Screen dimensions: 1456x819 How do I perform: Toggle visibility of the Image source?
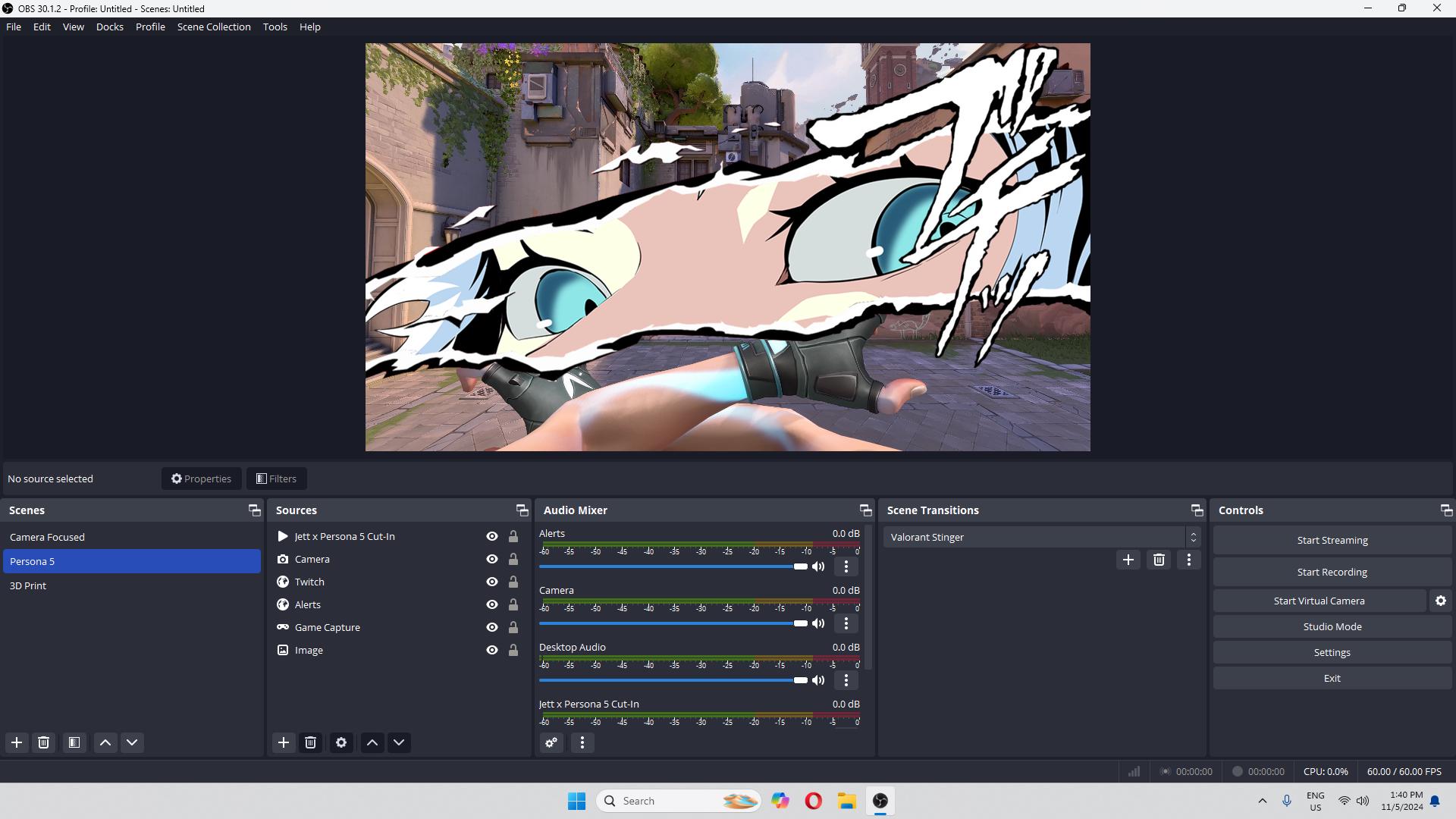coord(491,650)
